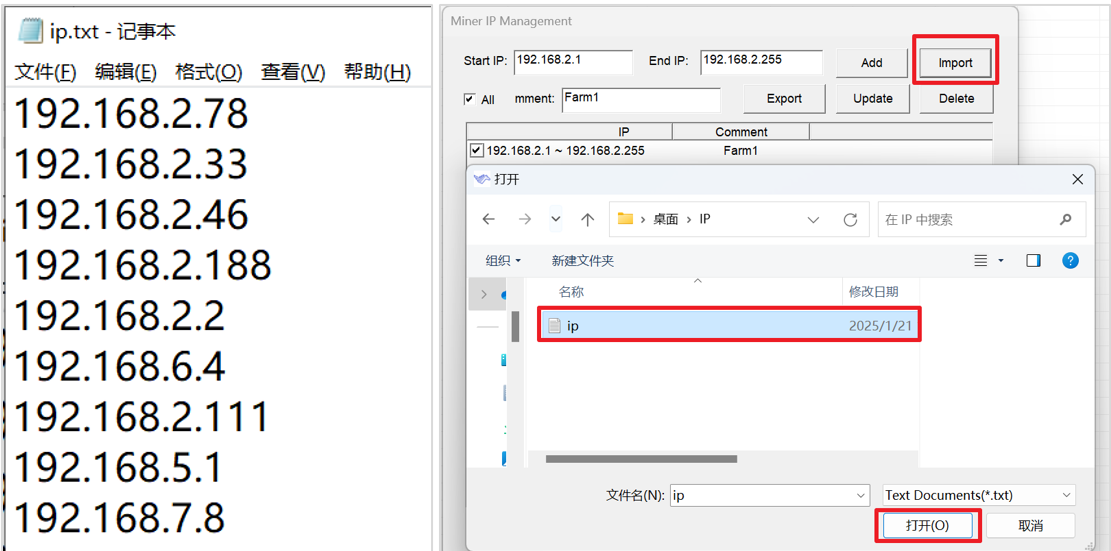This screenshot has height=551, width=1111.
Task: Go forward in the 打开 dialog
Action: 524,220
